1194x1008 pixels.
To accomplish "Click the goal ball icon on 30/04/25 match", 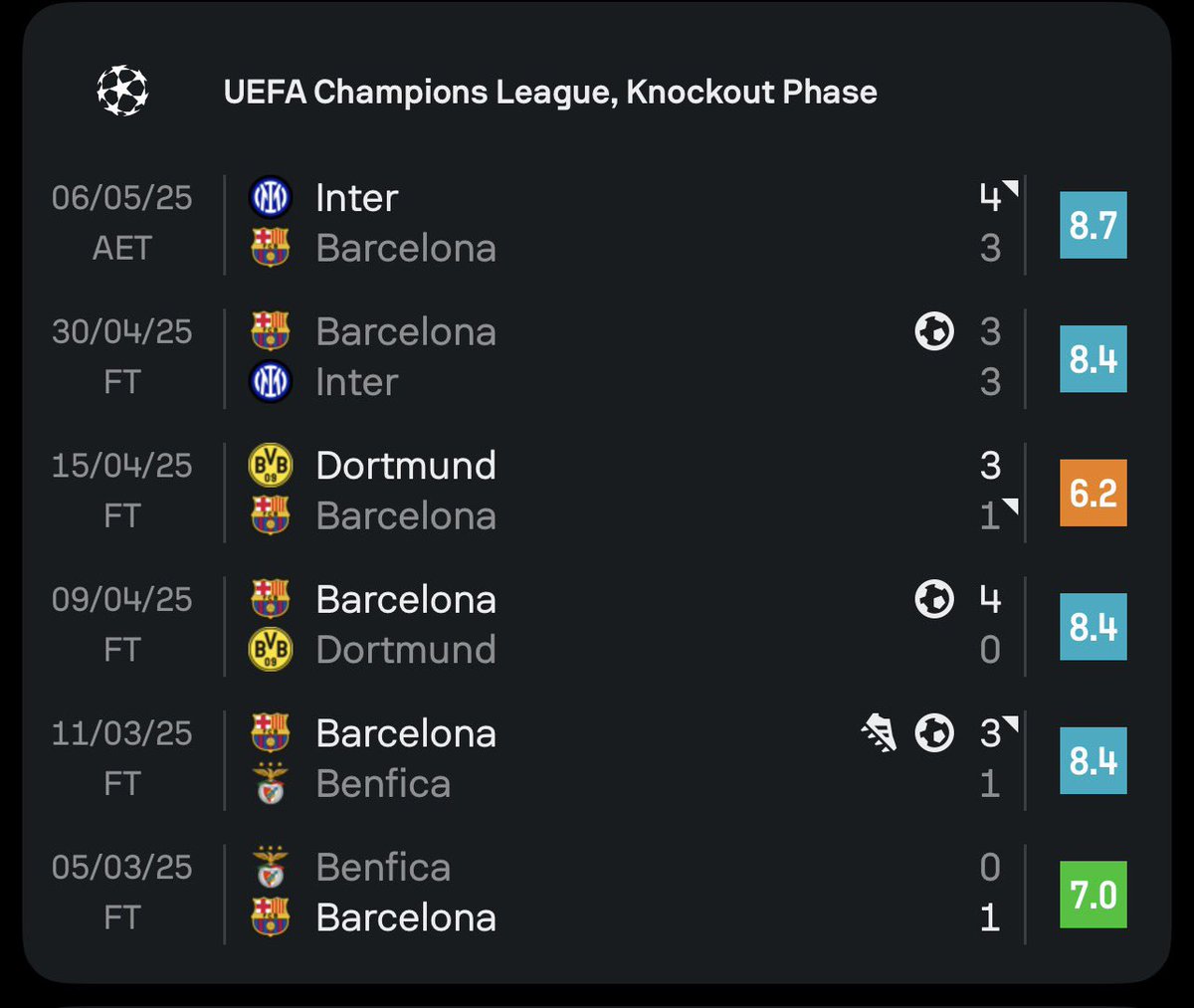I will (934, 331).
